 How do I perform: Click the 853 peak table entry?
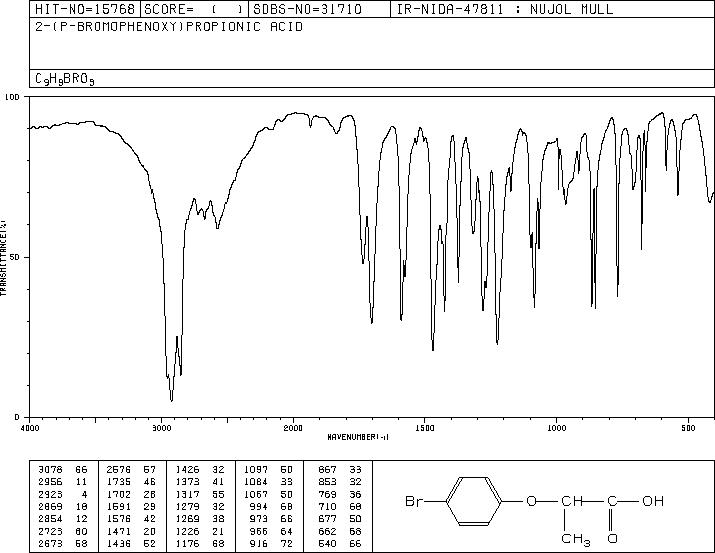point(327,482)
